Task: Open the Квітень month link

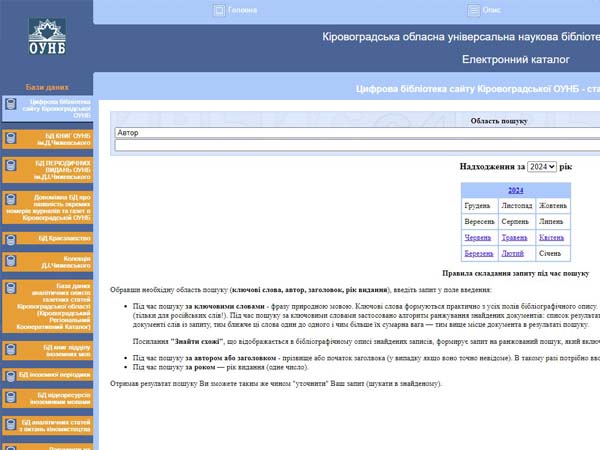Action: 551,238
